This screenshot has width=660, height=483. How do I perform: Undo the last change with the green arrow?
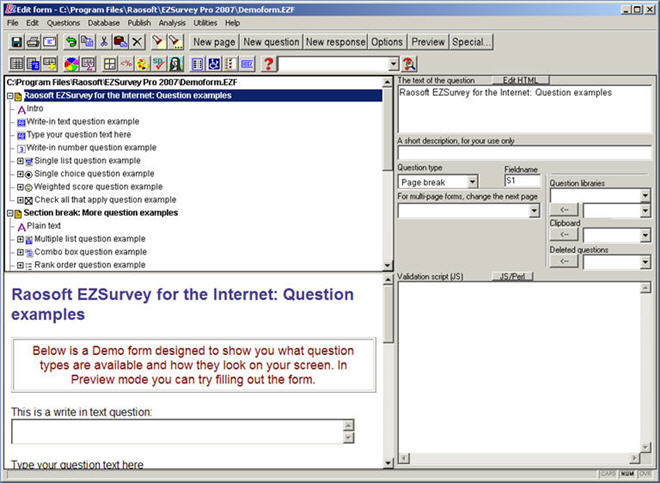click(x=71, y=42)
